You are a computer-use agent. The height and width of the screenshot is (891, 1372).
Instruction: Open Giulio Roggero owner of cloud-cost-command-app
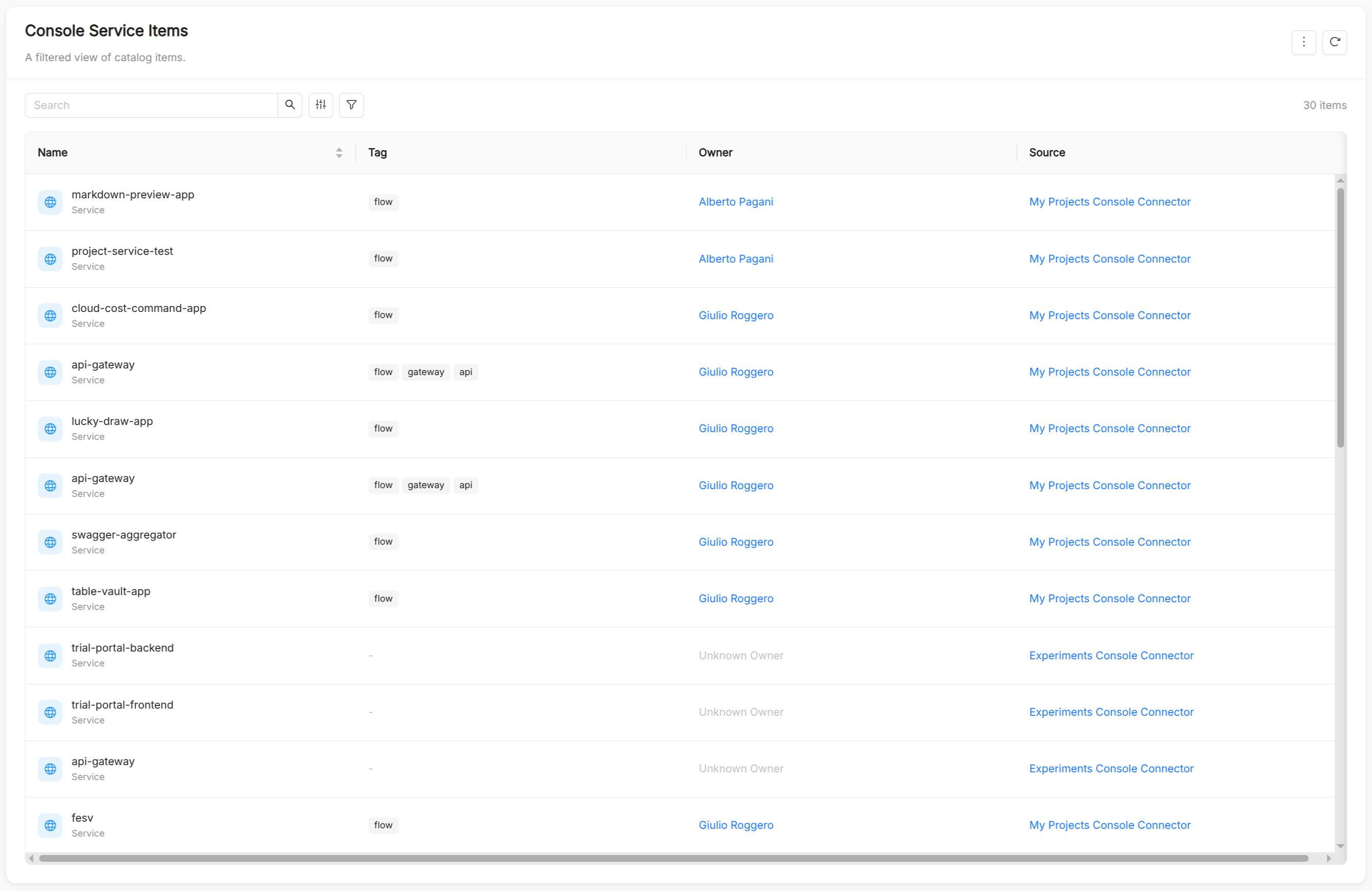pyautogui.click(x=736, y=315)
